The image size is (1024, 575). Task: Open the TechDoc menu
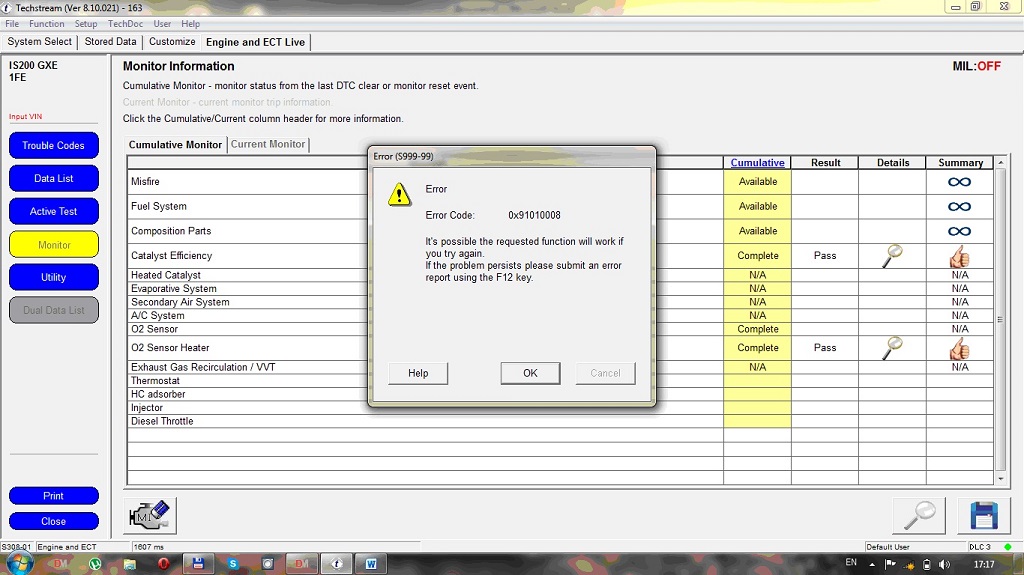[x=125, y=24]
